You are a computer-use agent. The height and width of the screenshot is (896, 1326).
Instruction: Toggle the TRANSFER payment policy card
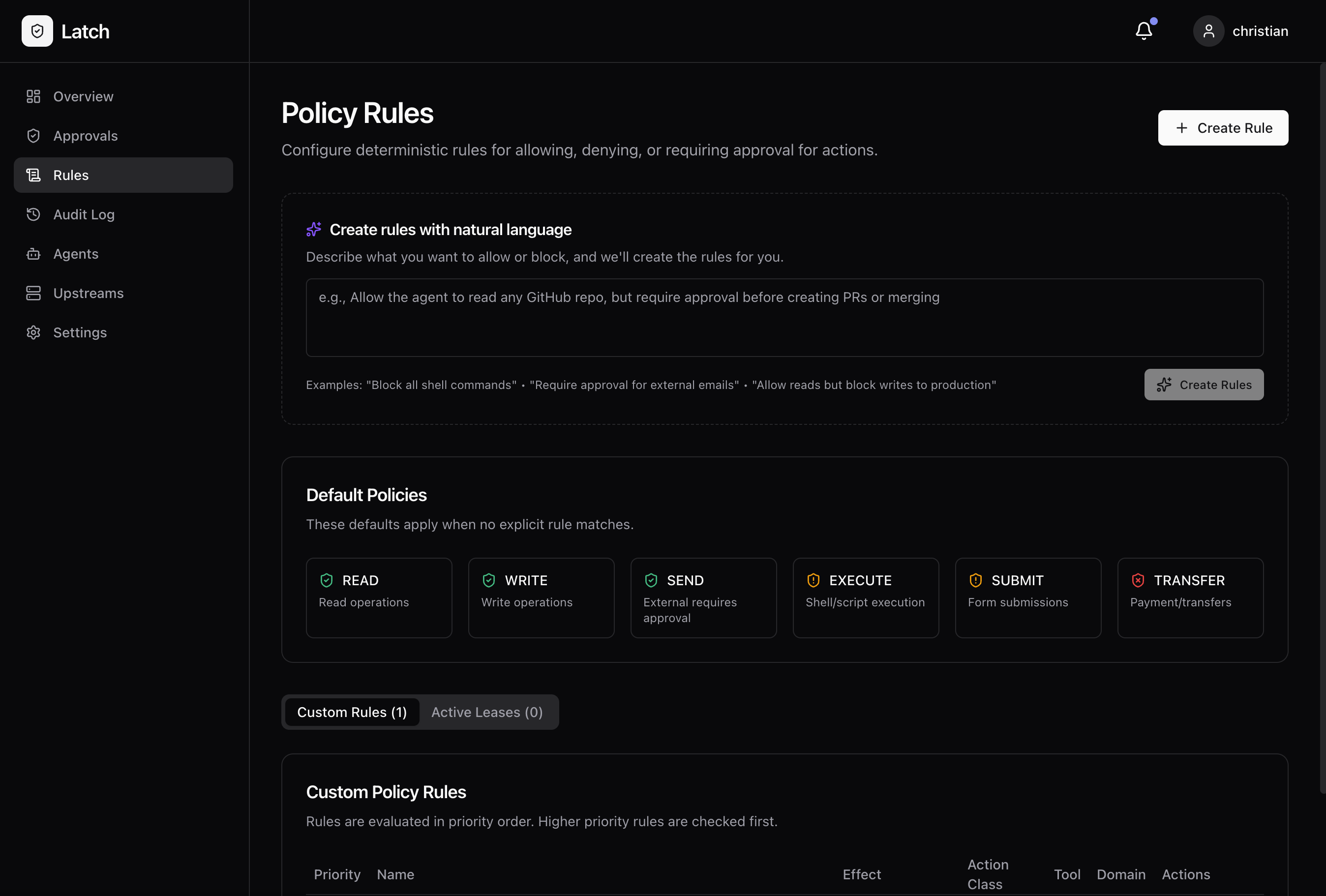coord(1190,597)
